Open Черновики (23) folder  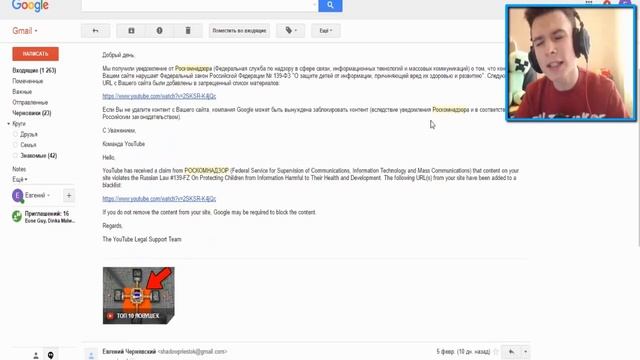pyautogui.click(x=32, y=113)
